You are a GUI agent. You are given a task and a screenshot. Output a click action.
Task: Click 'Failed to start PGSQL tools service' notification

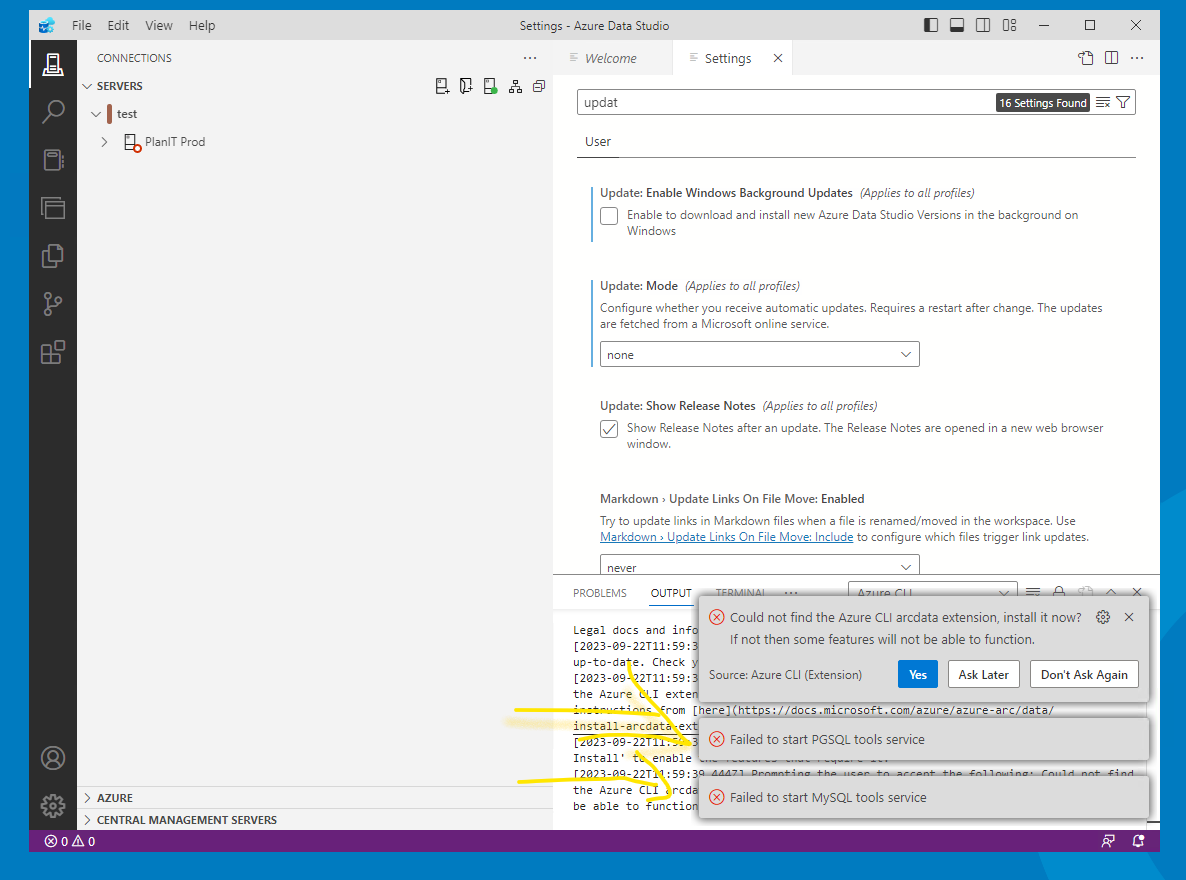924,739
